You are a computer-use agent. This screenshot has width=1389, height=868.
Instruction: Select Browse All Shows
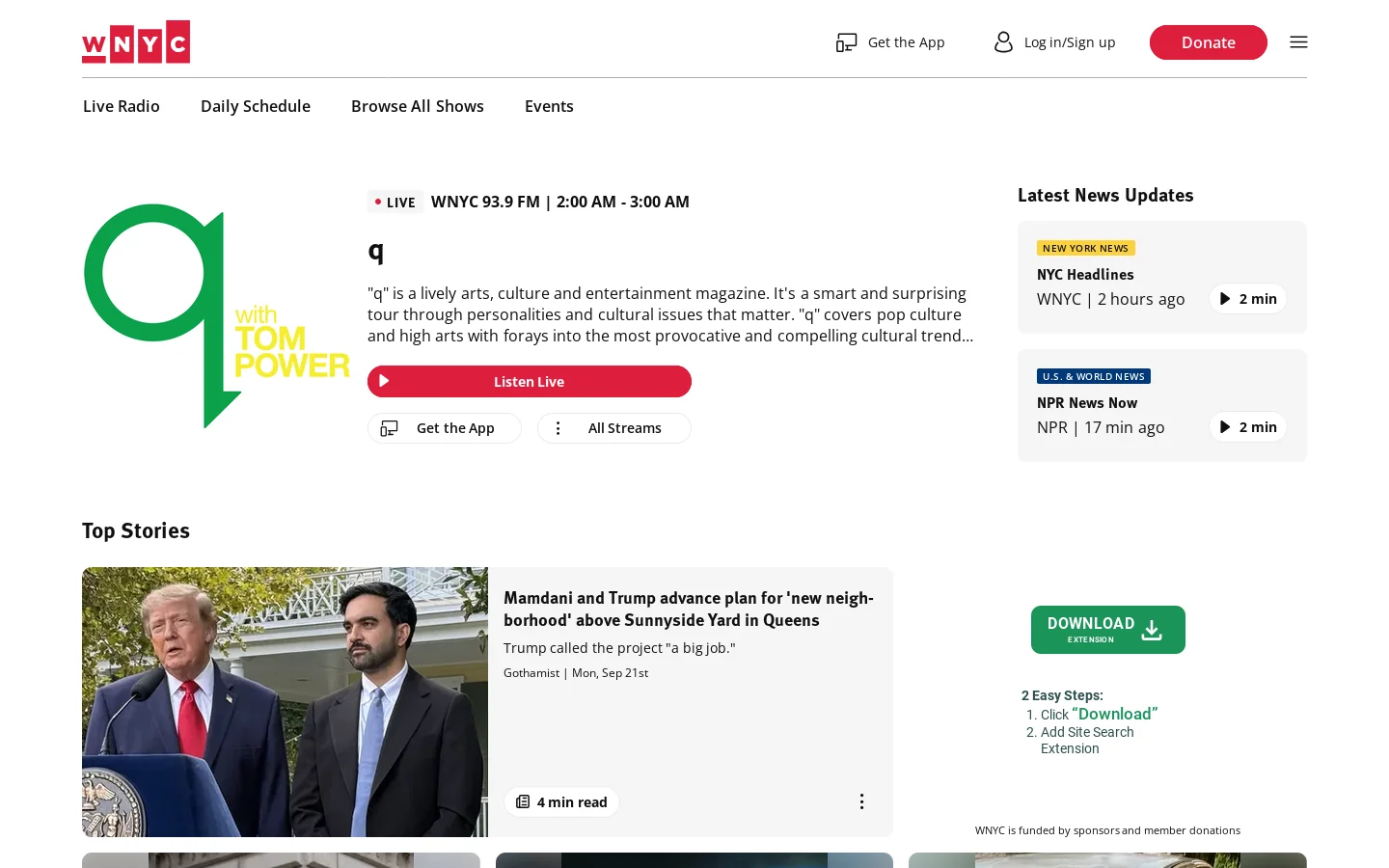(418, 106)
